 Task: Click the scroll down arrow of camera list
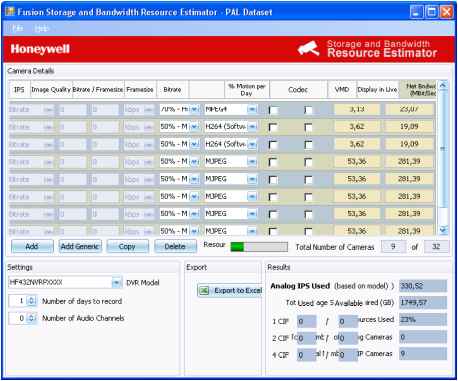click(x=443, y=230)
